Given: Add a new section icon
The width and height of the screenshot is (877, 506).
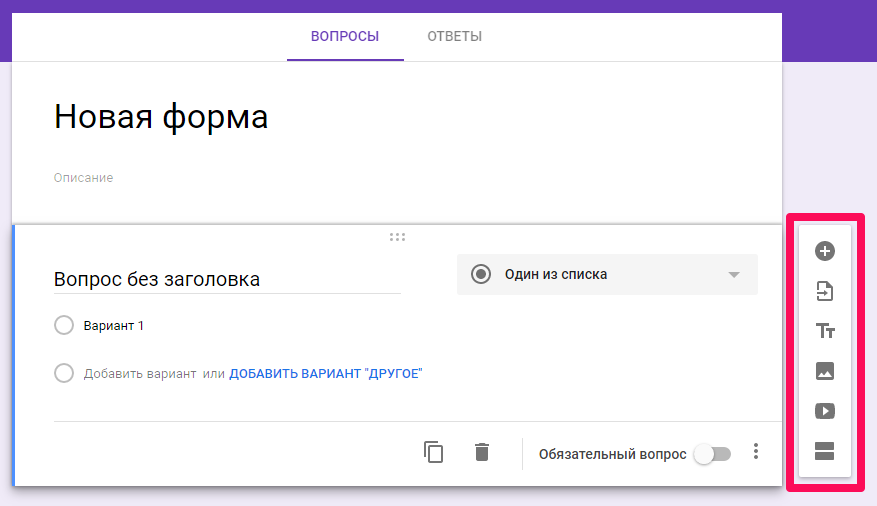Looking at the screenshot, I should (x=825, y=451).
